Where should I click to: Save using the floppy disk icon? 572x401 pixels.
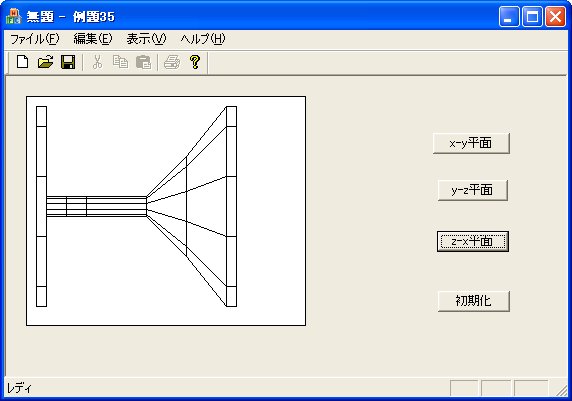click(x=68, y=62)
